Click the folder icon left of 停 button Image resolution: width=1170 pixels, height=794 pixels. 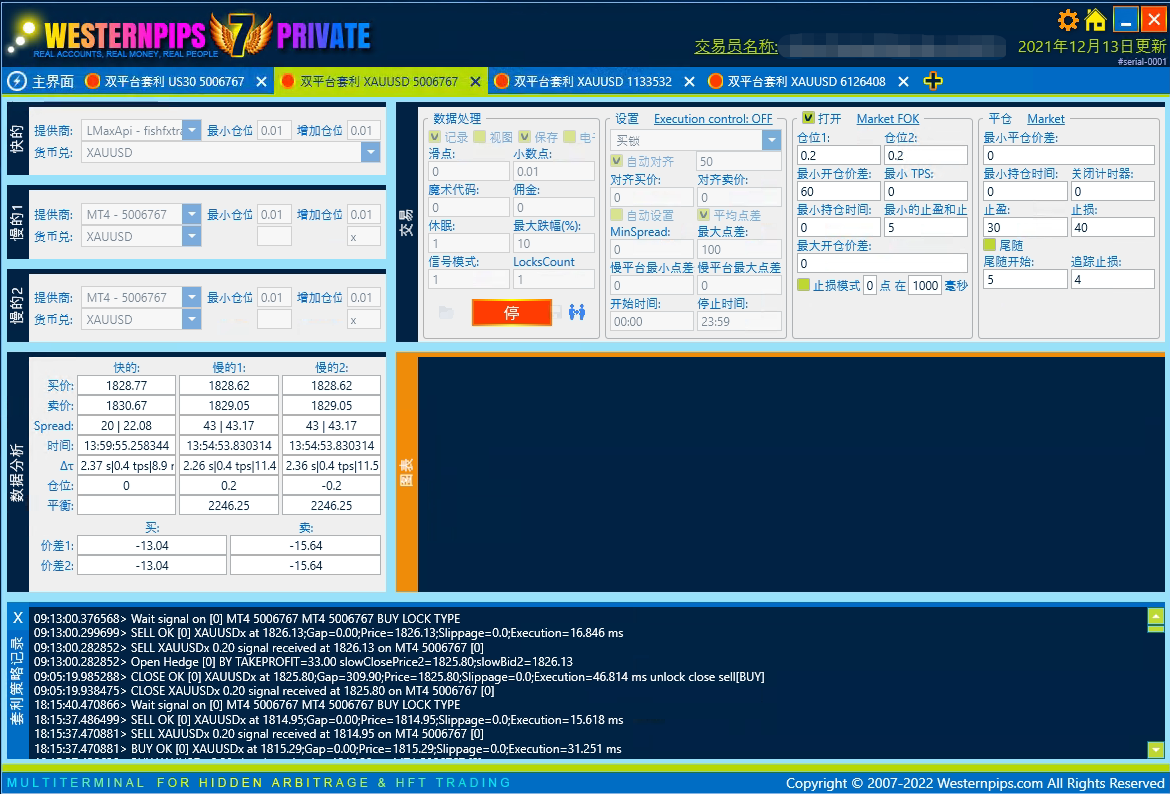pyautogui.click(x=446, y=312)
